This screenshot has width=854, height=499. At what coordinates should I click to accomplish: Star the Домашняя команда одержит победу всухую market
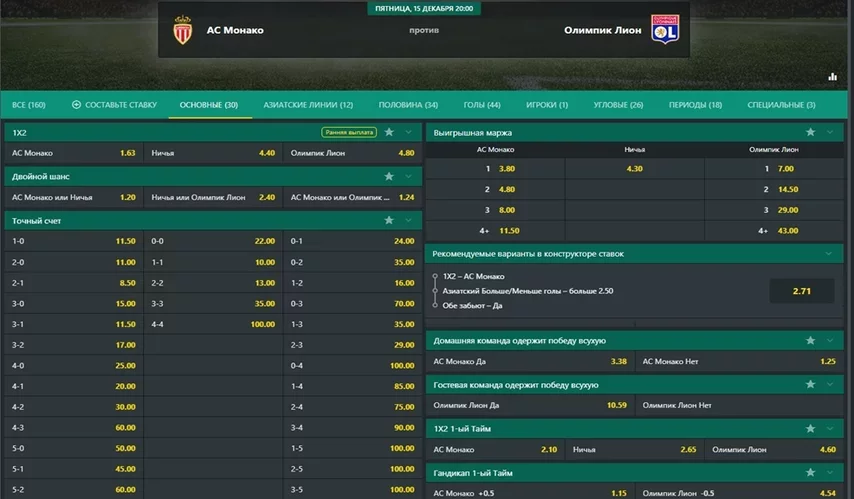click(x=810, y=340)
